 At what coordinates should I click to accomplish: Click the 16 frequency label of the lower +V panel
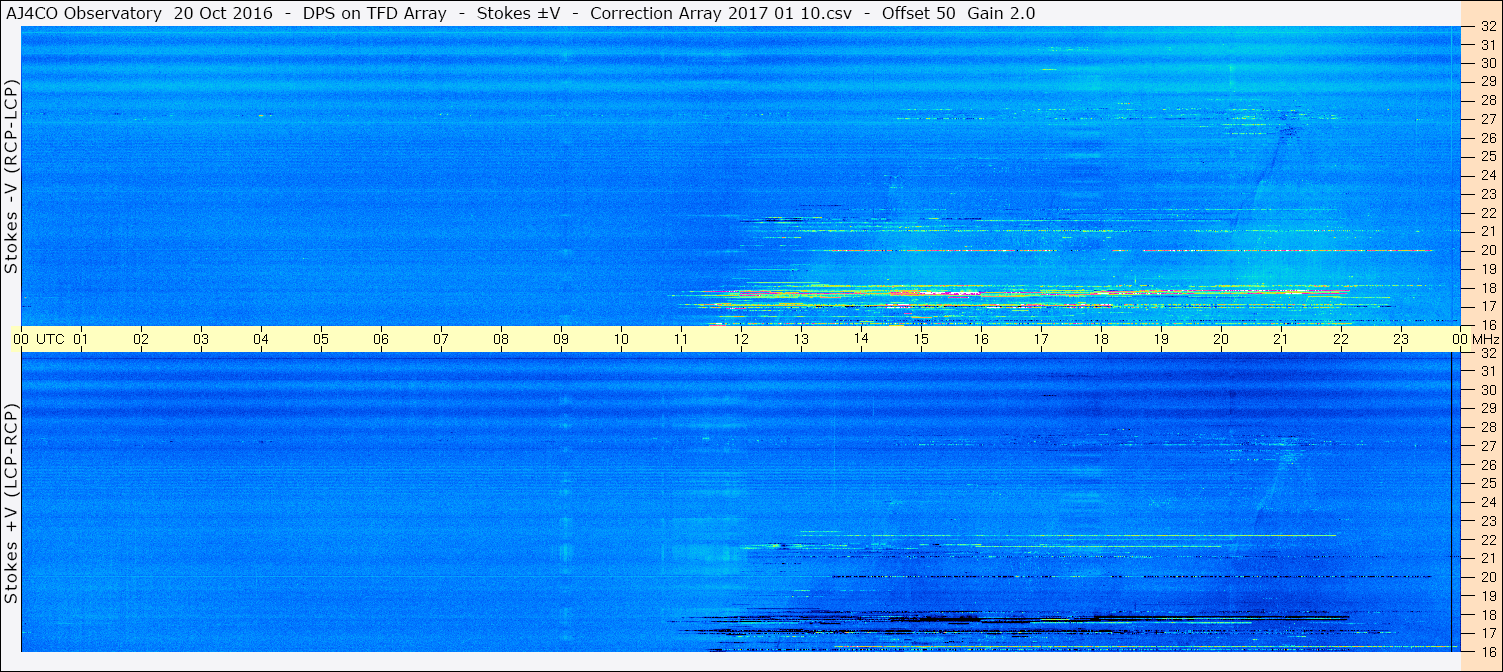(1488, 652)
